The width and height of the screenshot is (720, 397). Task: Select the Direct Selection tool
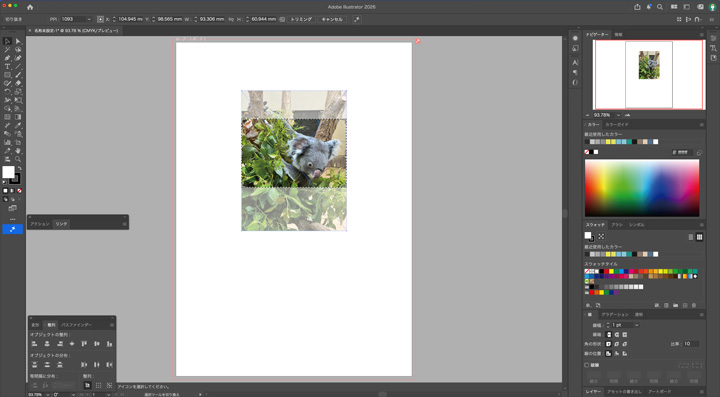(18, 41)
